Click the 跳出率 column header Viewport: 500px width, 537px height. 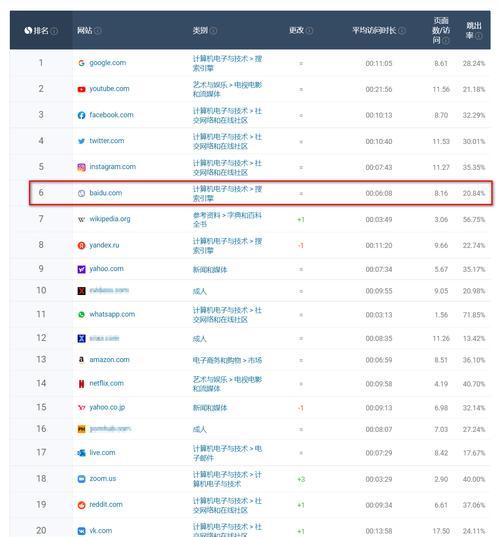[x=474, y=30]
